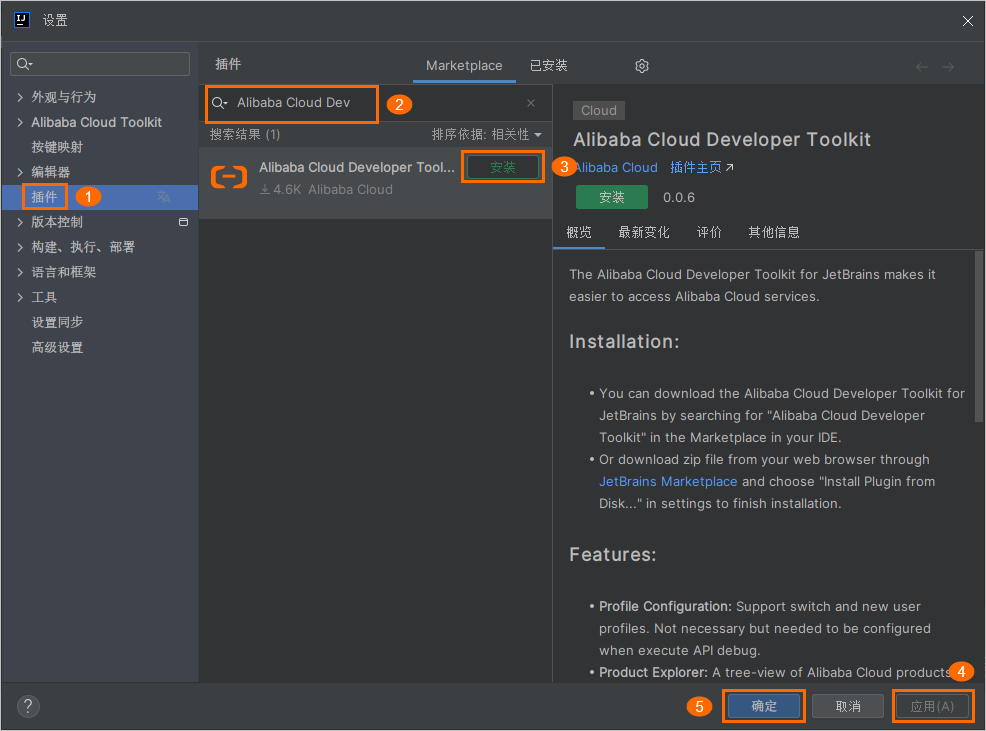Viewport: 986px width, 731px height.
Task: Follow the JetBrains Marketplace link
Action: pos(668,481)
